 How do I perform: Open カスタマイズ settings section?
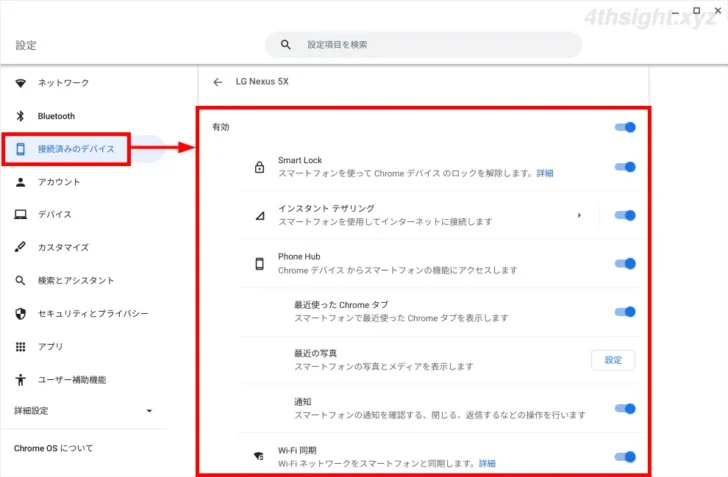(x=63, y=248)
